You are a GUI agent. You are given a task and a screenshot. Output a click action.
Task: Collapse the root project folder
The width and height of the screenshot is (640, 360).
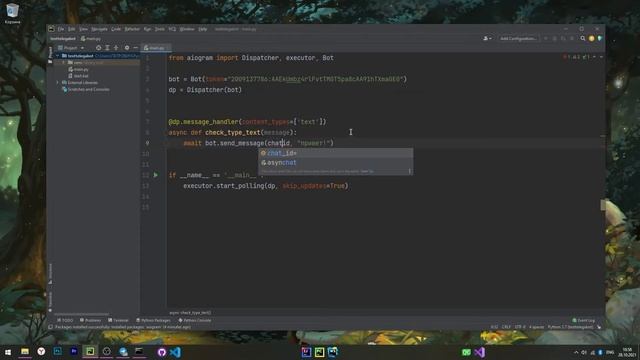tap(58, 56)
